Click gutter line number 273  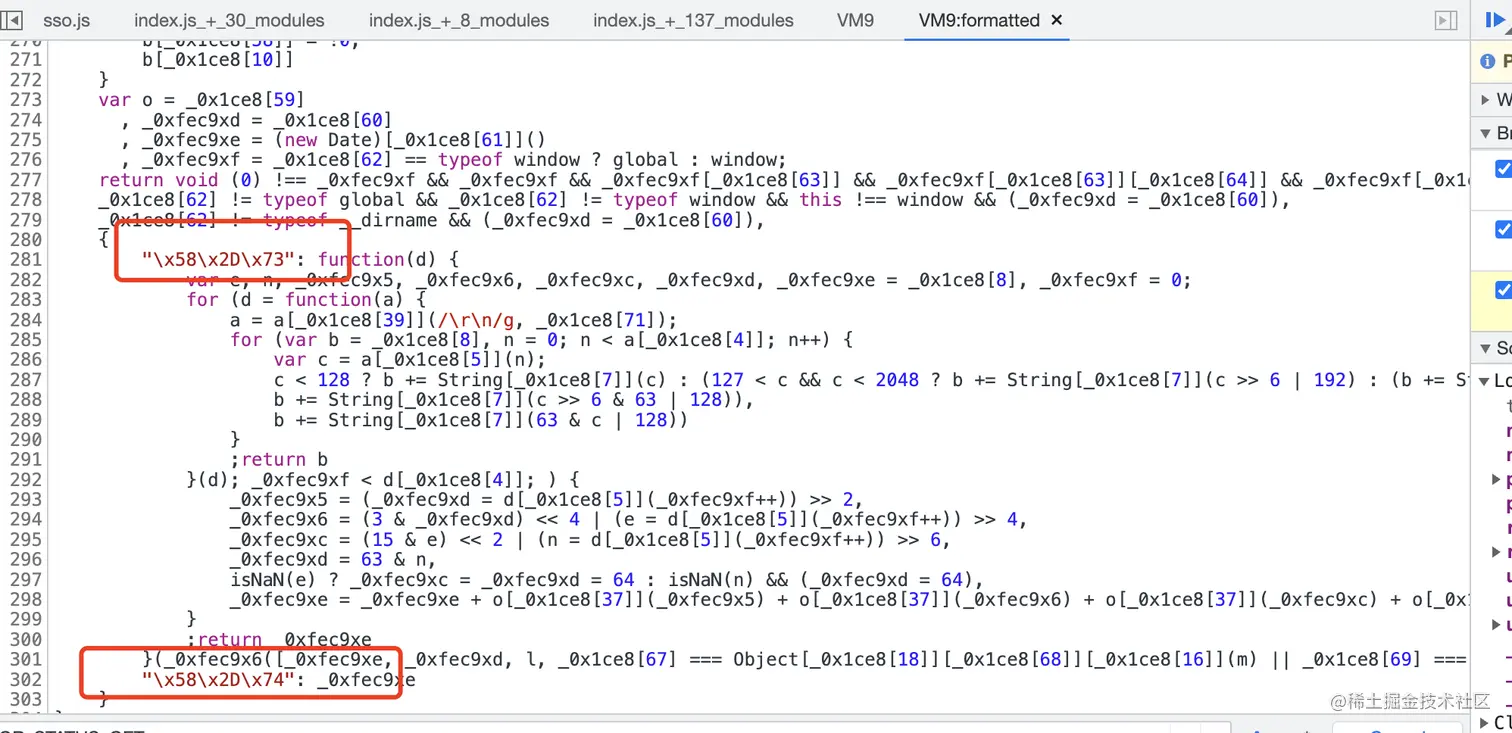point(26,100)
